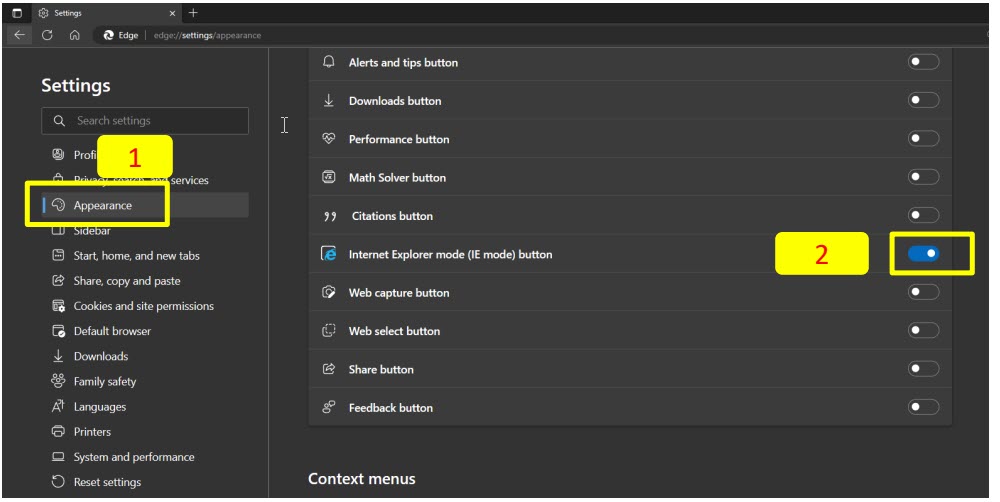This screenshot has width=1000, height=502.
Task: Open a new tab with plus icon
Action: [x=193, y=13]
